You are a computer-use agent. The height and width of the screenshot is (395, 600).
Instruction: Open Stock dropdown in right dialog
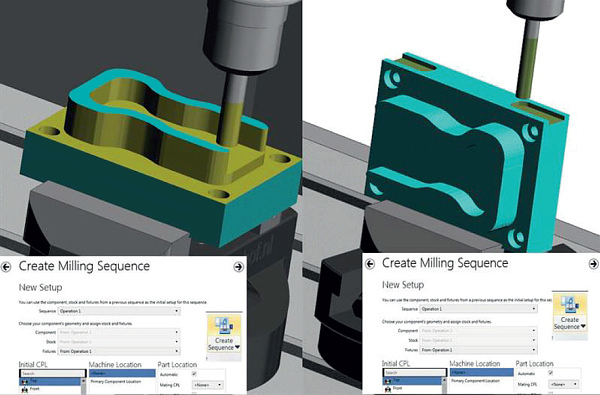tap(478, 340)
